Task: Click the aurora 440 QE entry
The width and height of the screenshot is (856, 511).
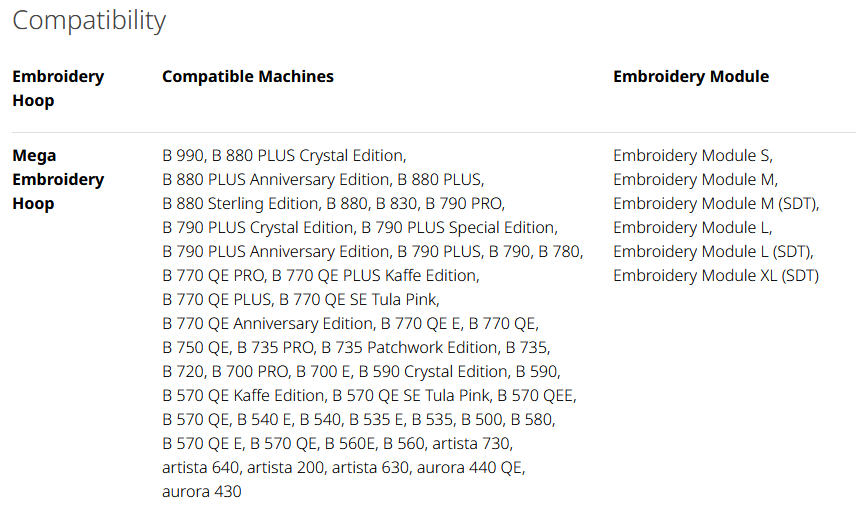Action: [470, 468]
